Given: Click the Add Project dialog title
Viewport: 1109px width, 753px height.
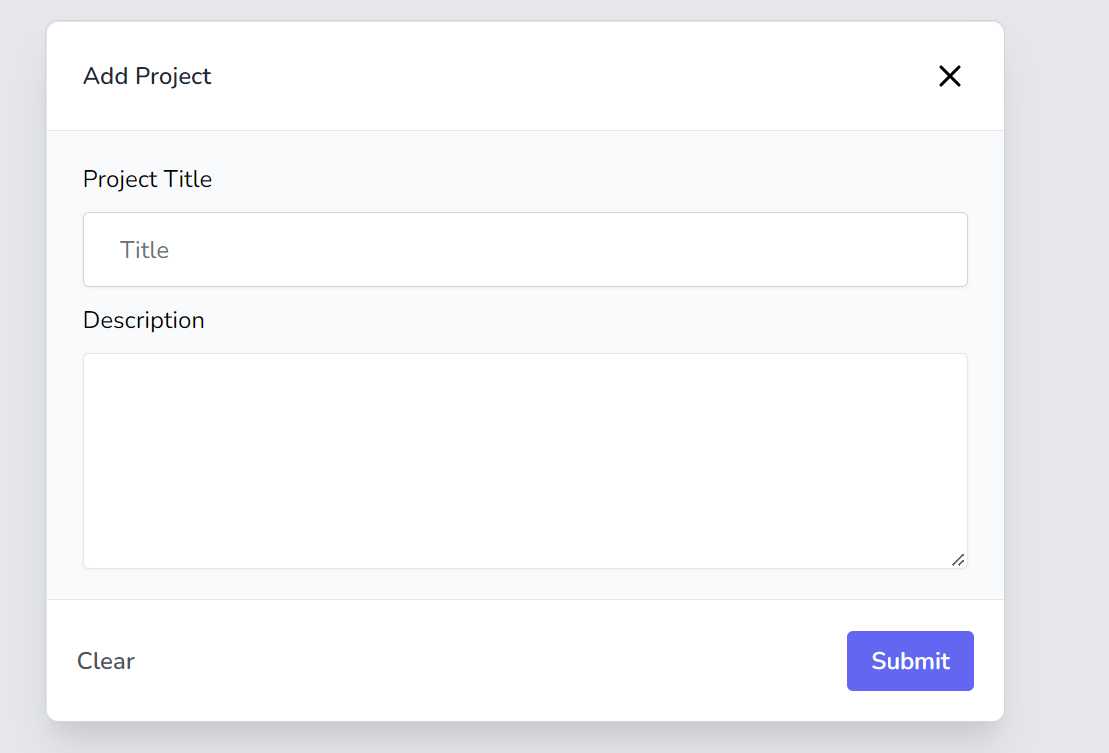Looking at the screenshot, I should [x=147, y=76].
